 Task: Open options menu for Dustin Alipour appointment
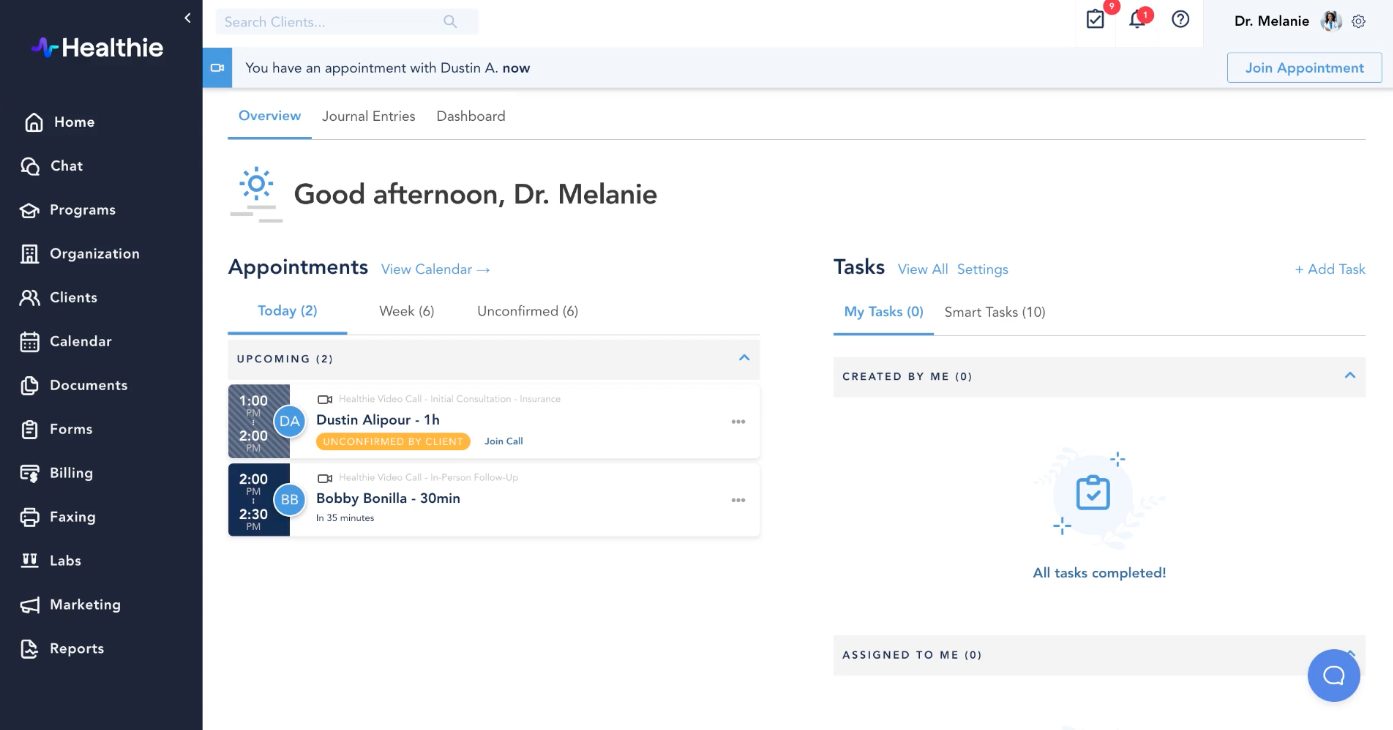pos(738,421)
